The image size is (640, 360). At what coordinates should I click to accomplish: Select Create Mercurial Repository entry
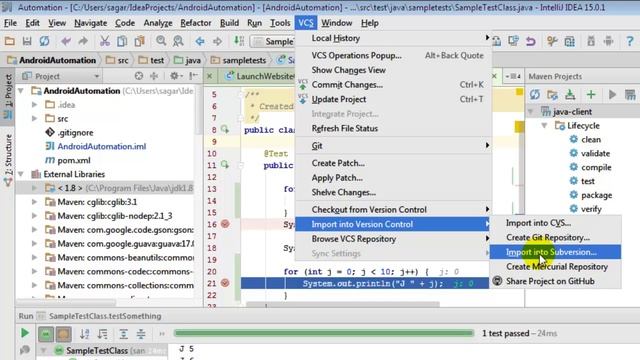(x=555, y=267)
